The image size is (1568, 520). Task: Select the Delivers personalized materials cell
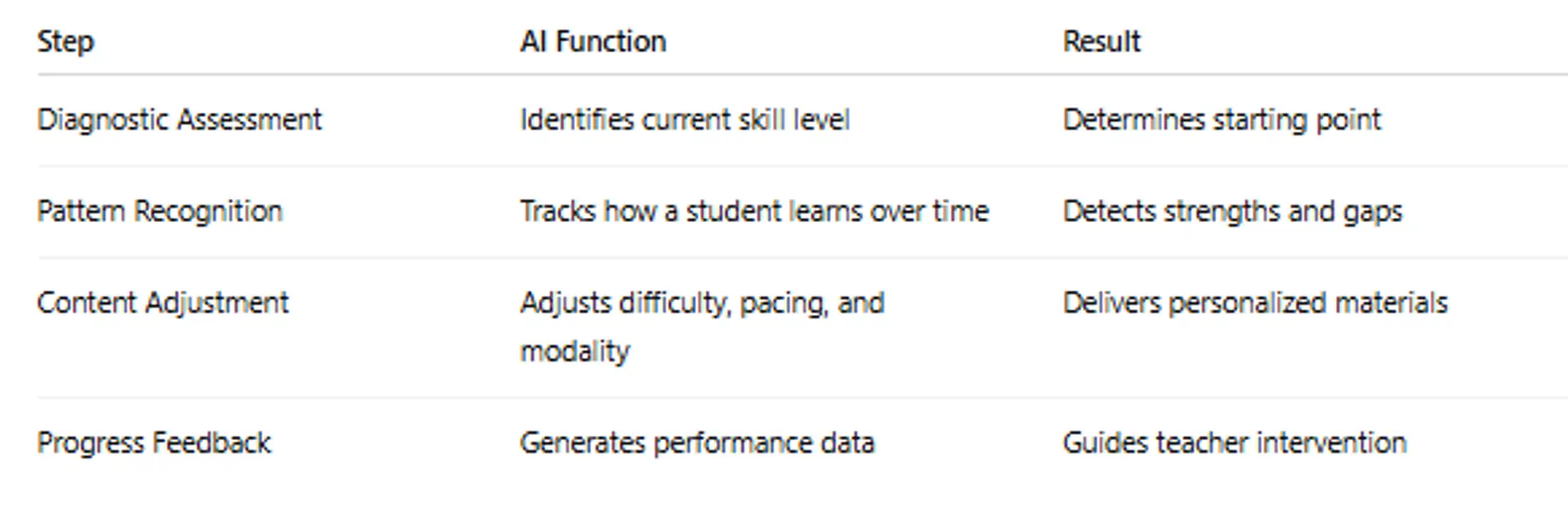point(1254,303)
